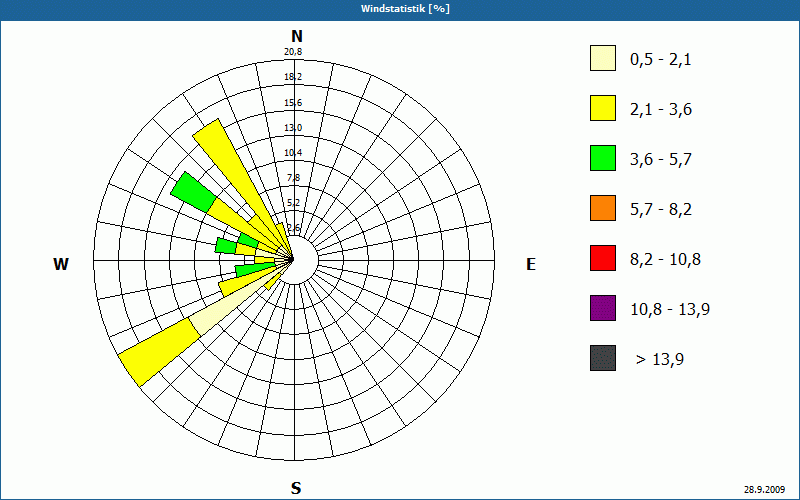Click the orange 5,7 - 8,2 legend swatch
This screenshot has width=800, height=500.
click(603, 208)
